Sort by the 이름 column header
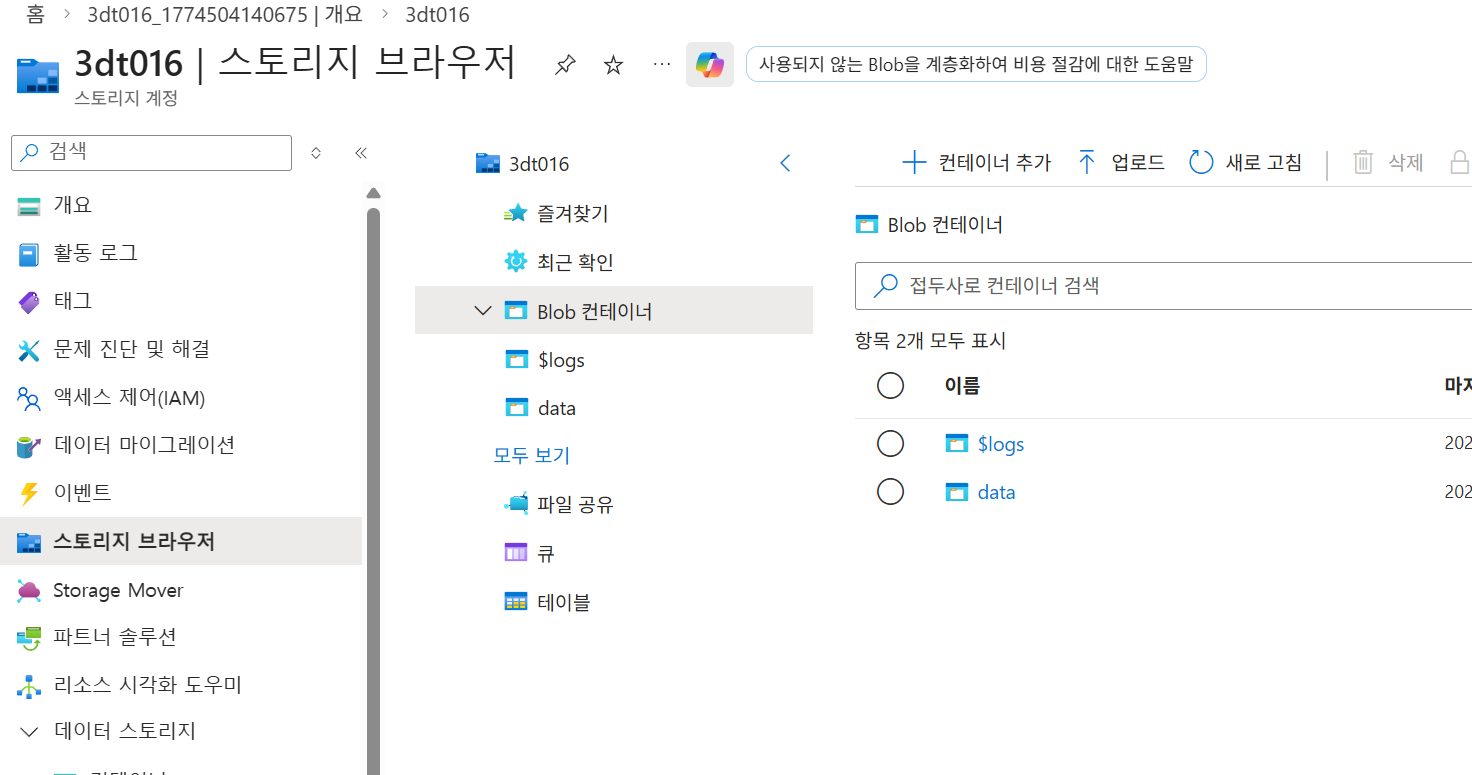1472x775 pixels. point(962,385)
